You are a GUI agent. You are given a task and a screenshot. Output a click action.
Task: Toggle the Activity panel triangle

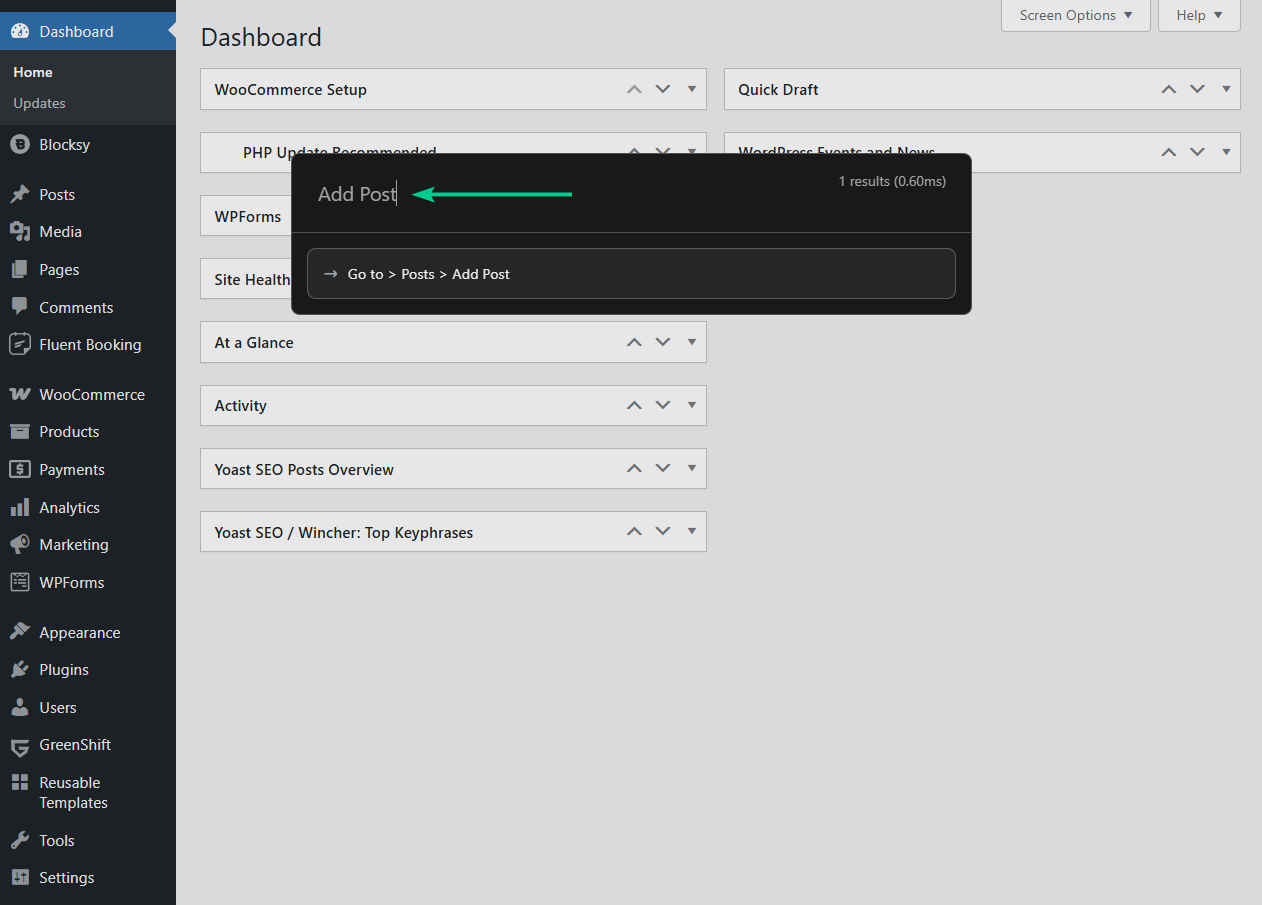691,405
